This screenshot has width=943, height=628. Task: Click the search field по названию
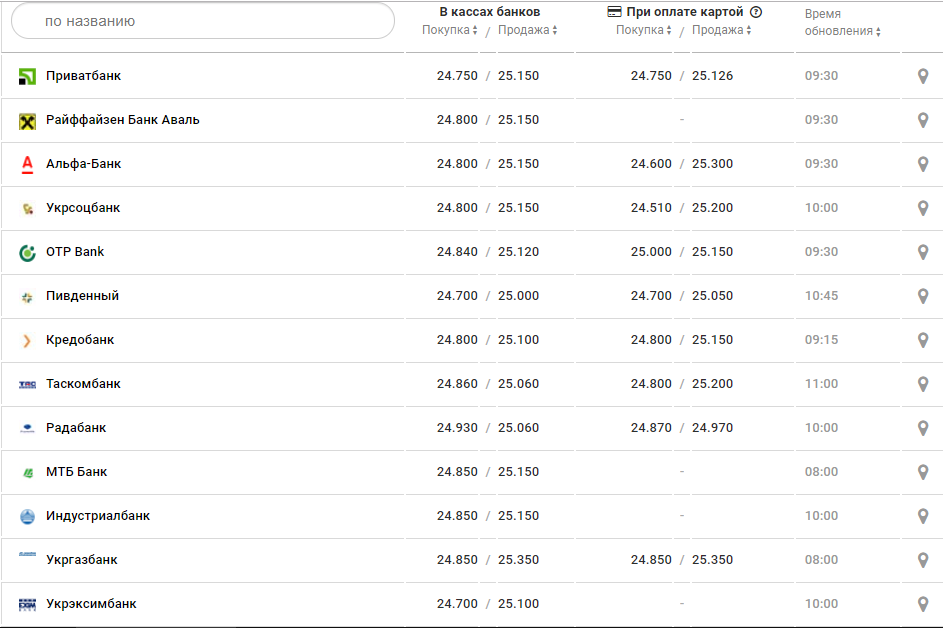click(203, 21)
